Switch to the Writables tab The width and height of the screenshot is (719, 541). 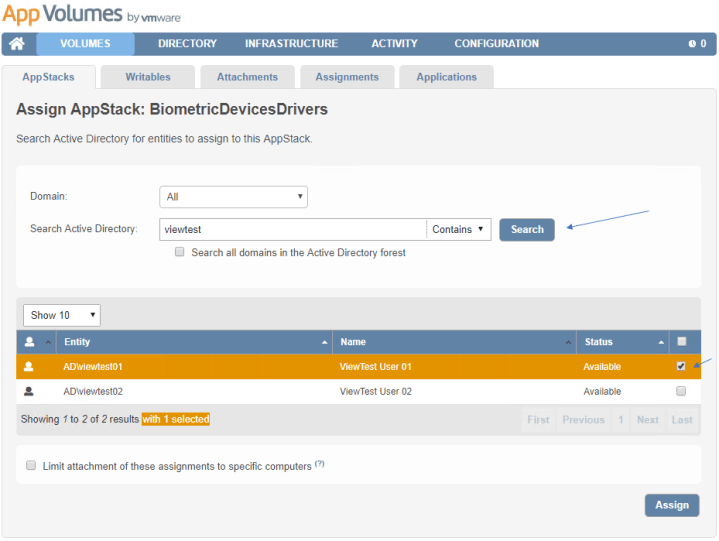coord(148,77)
